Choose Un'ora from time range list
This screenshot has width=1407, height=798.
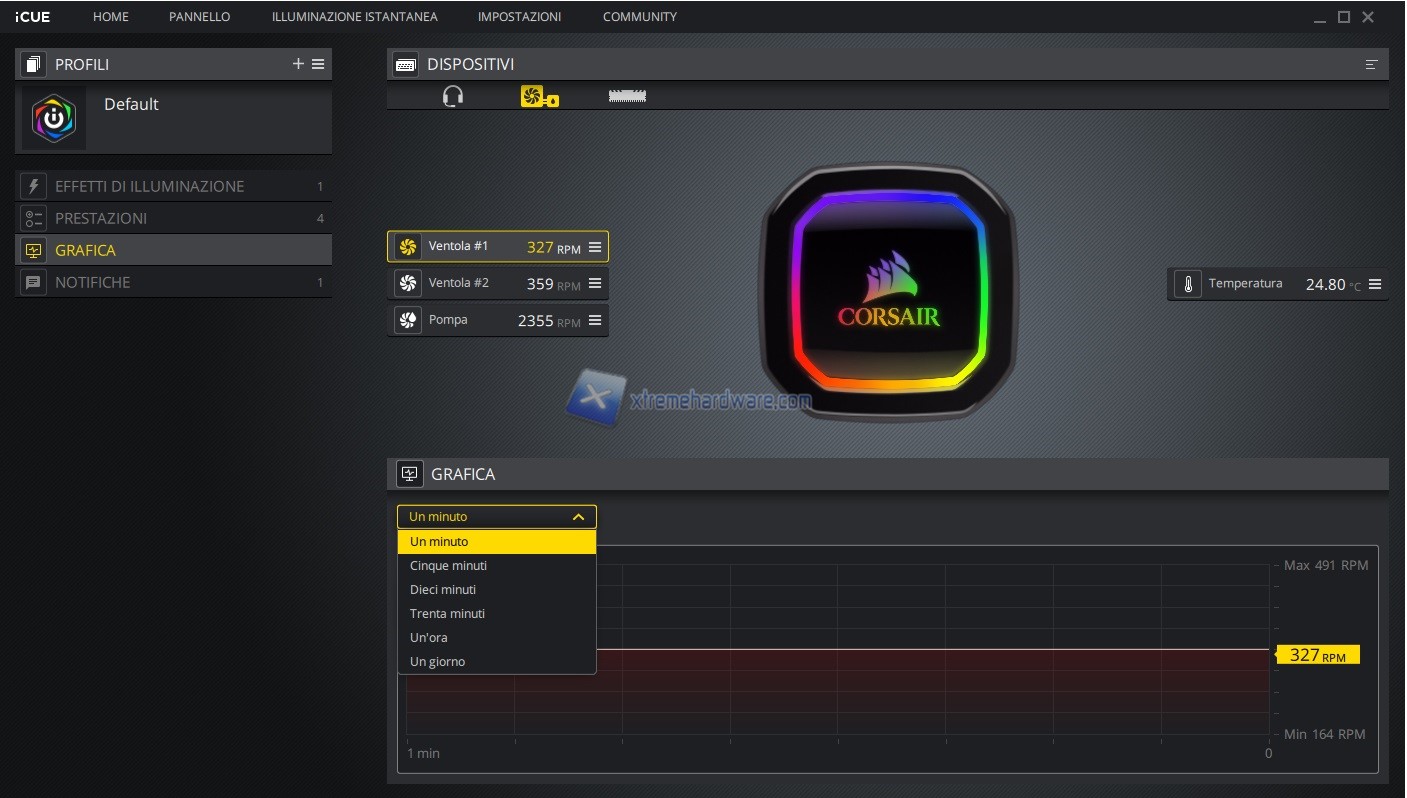429,638
